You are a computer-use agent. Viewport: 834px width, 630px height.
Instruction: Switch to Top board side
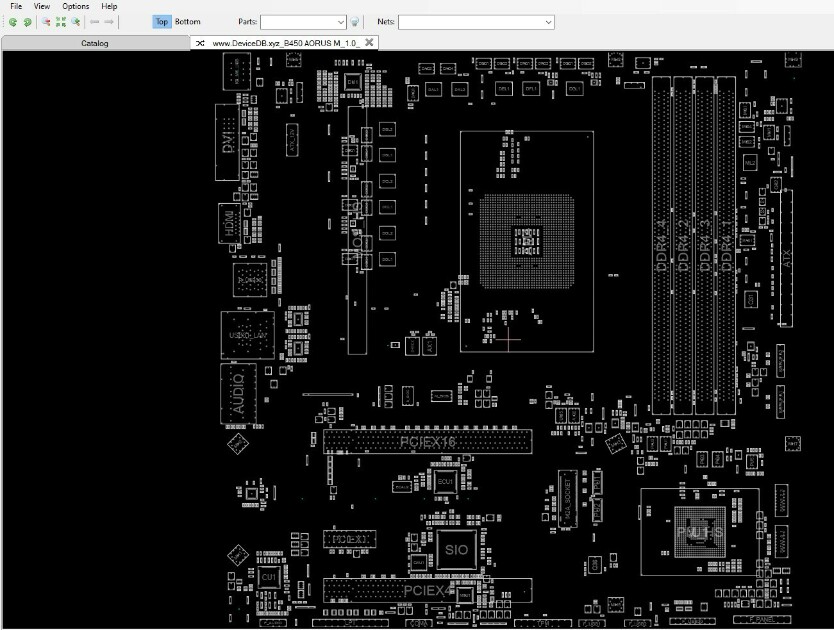pyautogui.click(x=162, y=22)
